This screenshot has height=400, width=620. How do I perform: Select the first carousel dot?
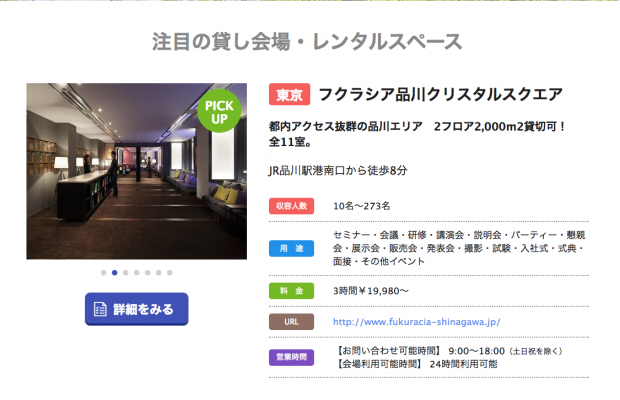coord(104,273)
